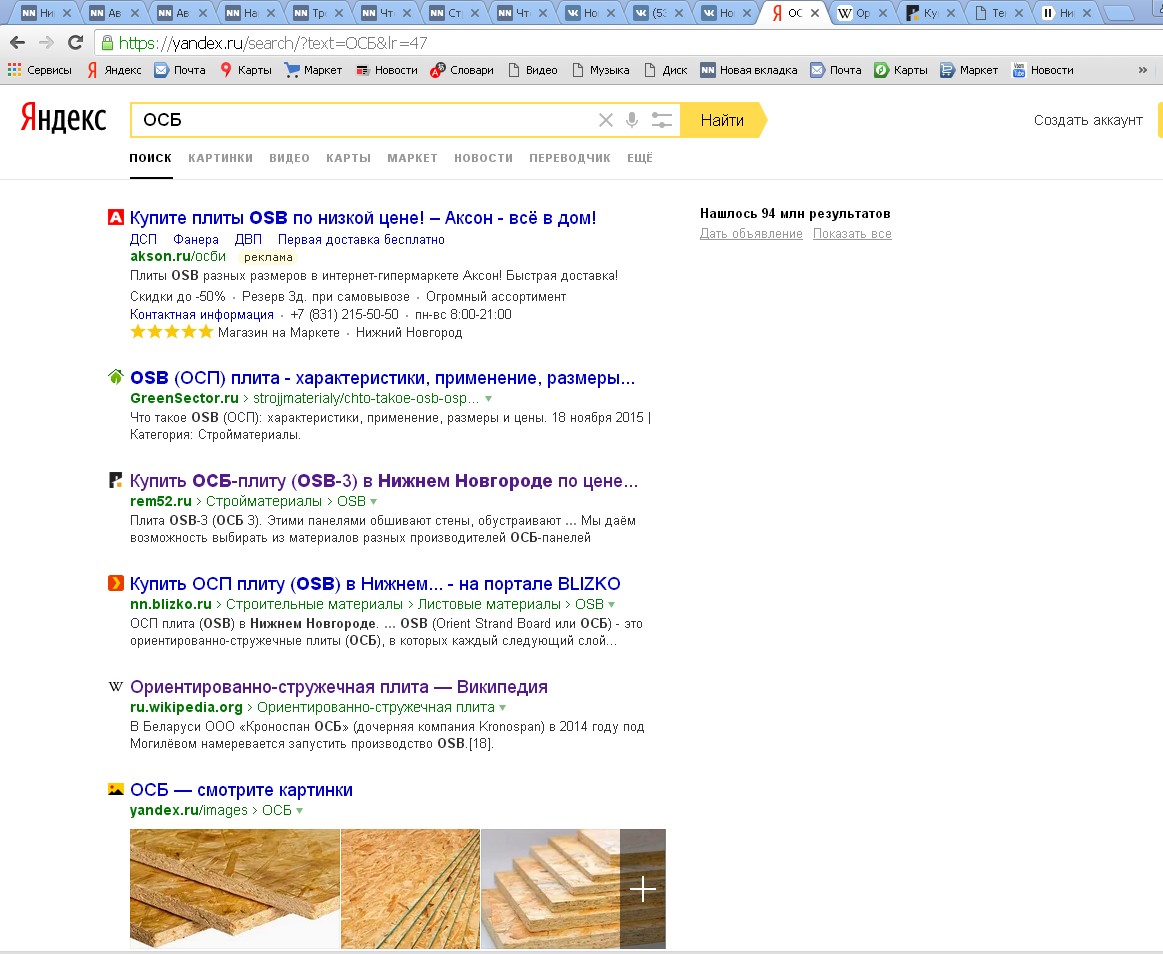Clear the search query with the X

[x=606, y=120]
